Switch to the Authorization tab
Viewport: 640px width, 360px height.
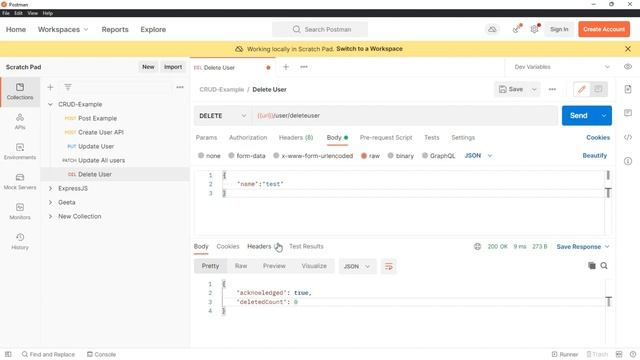point(248,138)
